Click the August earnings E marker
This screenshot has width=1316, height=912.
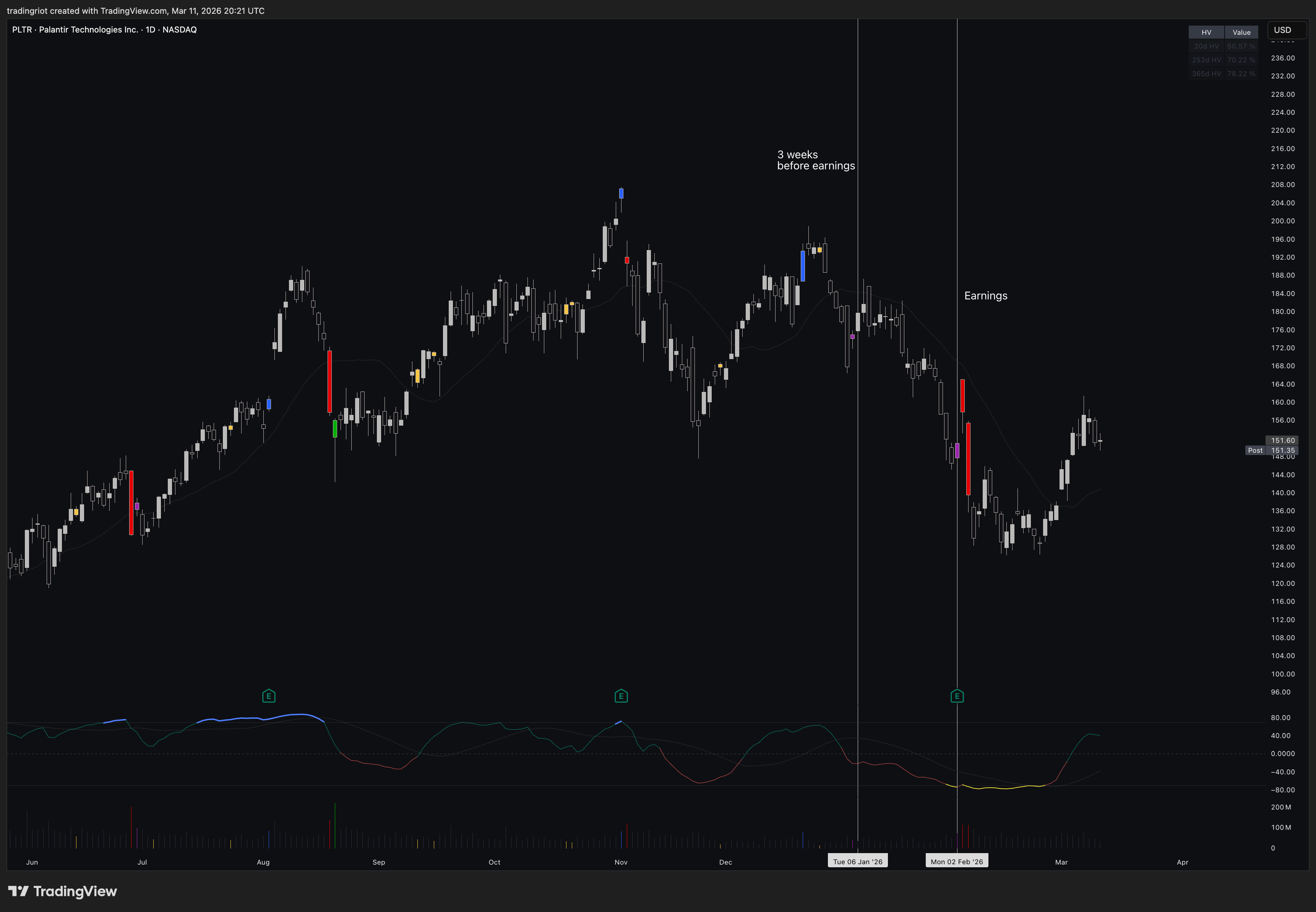point(268,696)
